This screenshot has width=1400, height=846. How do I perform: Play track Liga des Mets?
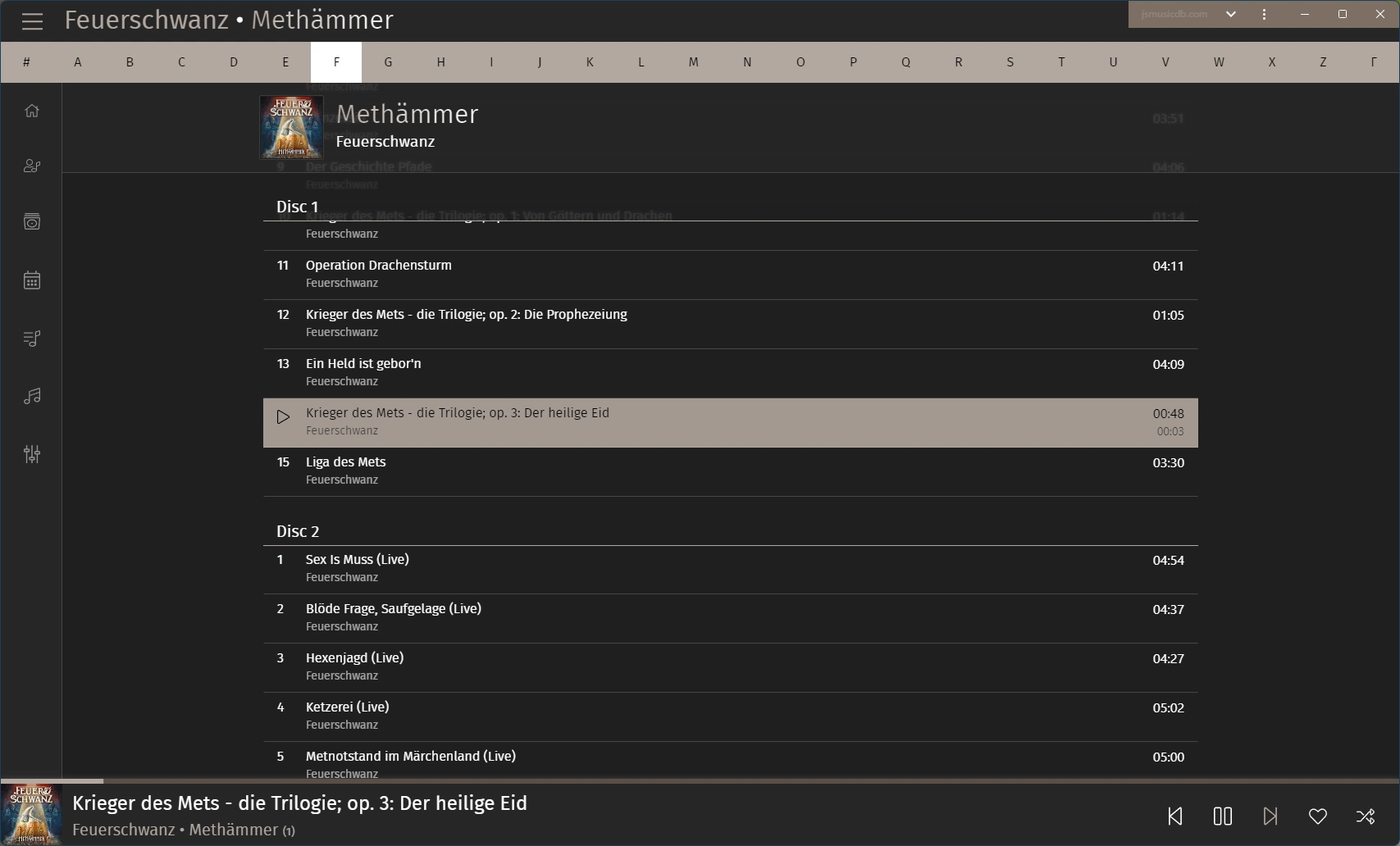[x=730, y=471]
